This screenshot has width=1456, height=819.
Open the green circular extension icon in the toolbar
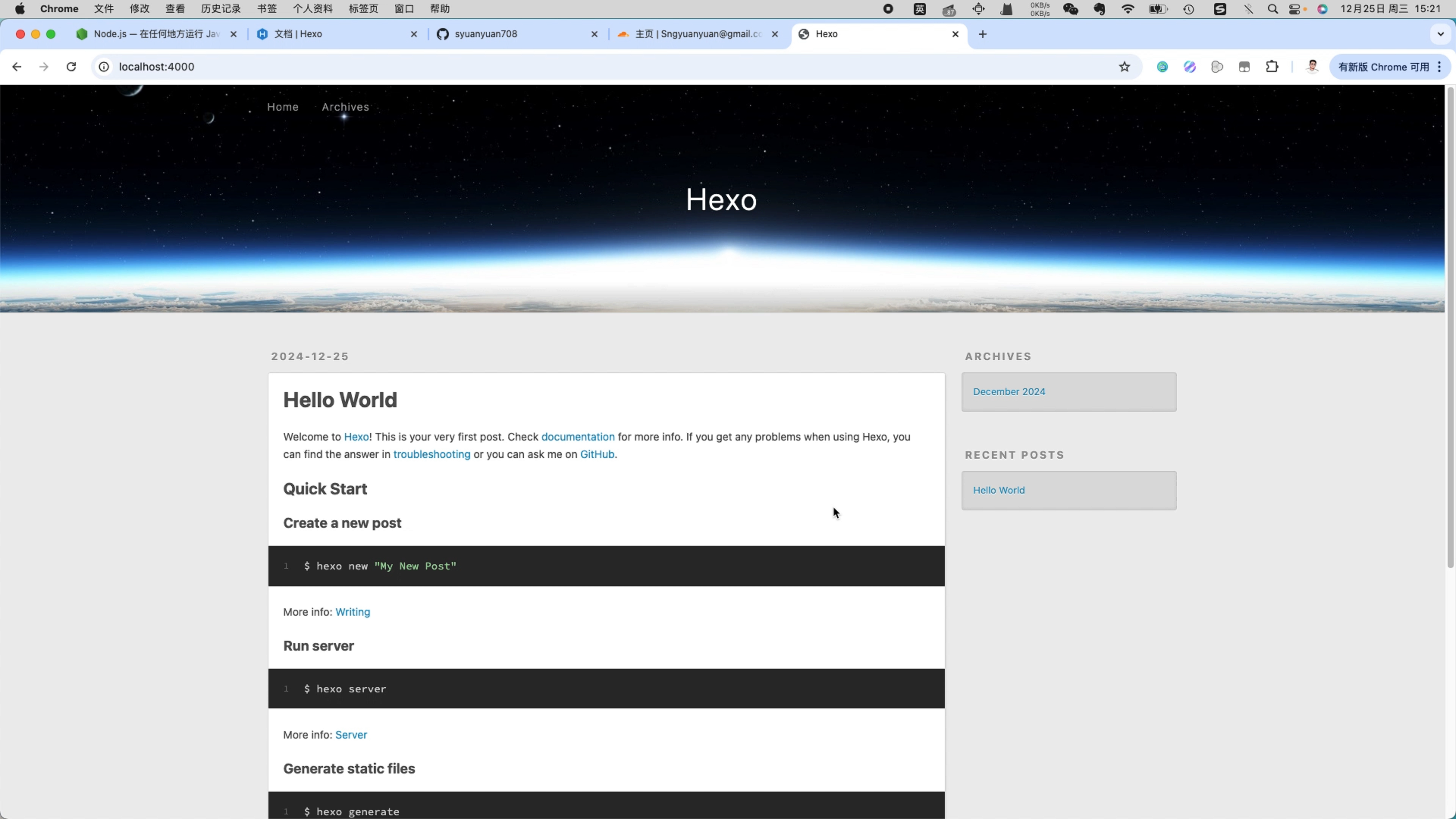coord(1162,67)
